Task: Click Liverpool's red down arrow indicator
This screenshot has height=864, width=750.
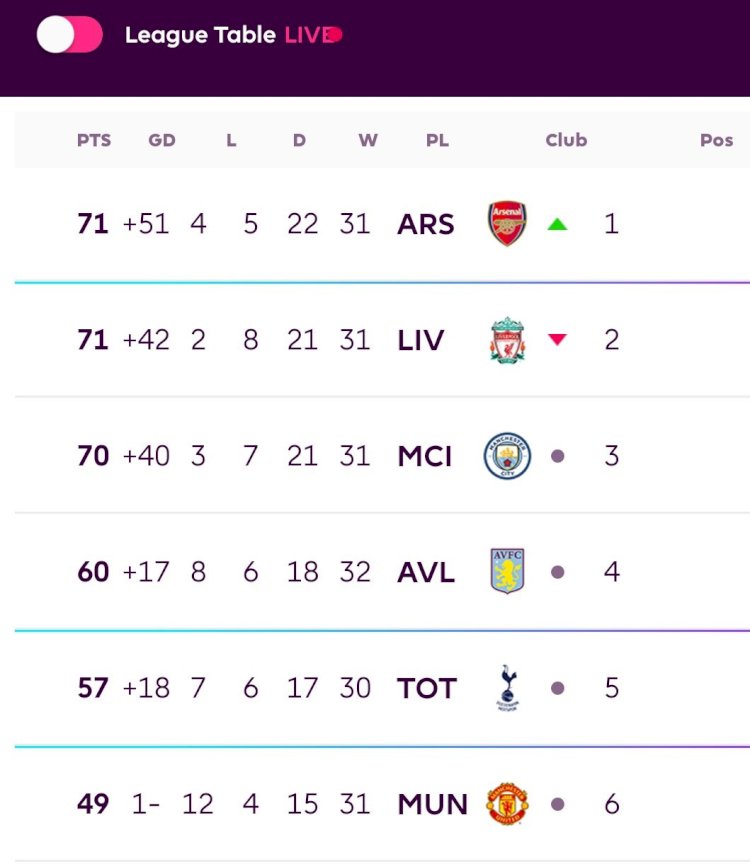Action: click(x=557, y=339)
